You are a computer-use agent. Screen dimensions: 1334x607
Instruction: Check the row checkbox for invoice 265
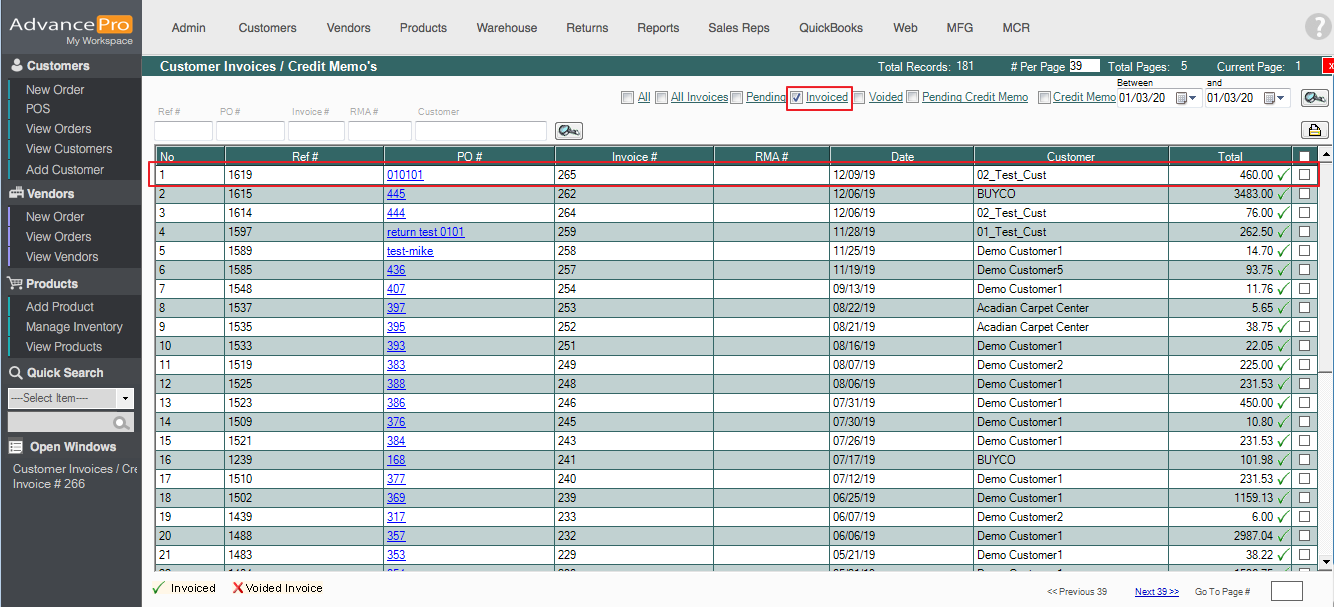point(1304,175)
